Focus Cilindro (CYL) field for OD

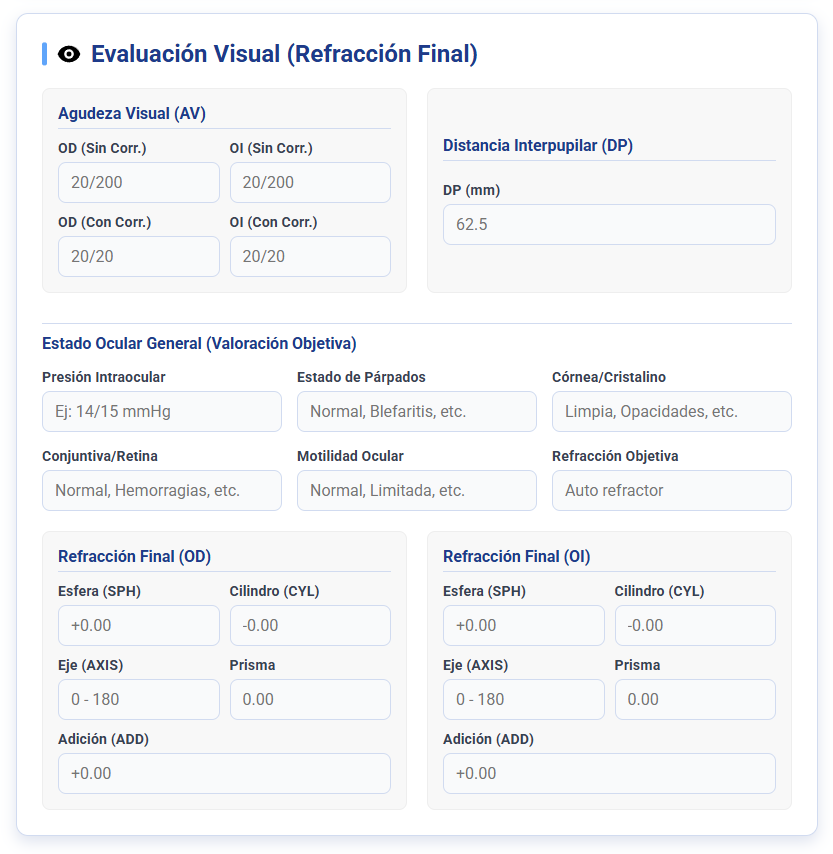(310, 625)
